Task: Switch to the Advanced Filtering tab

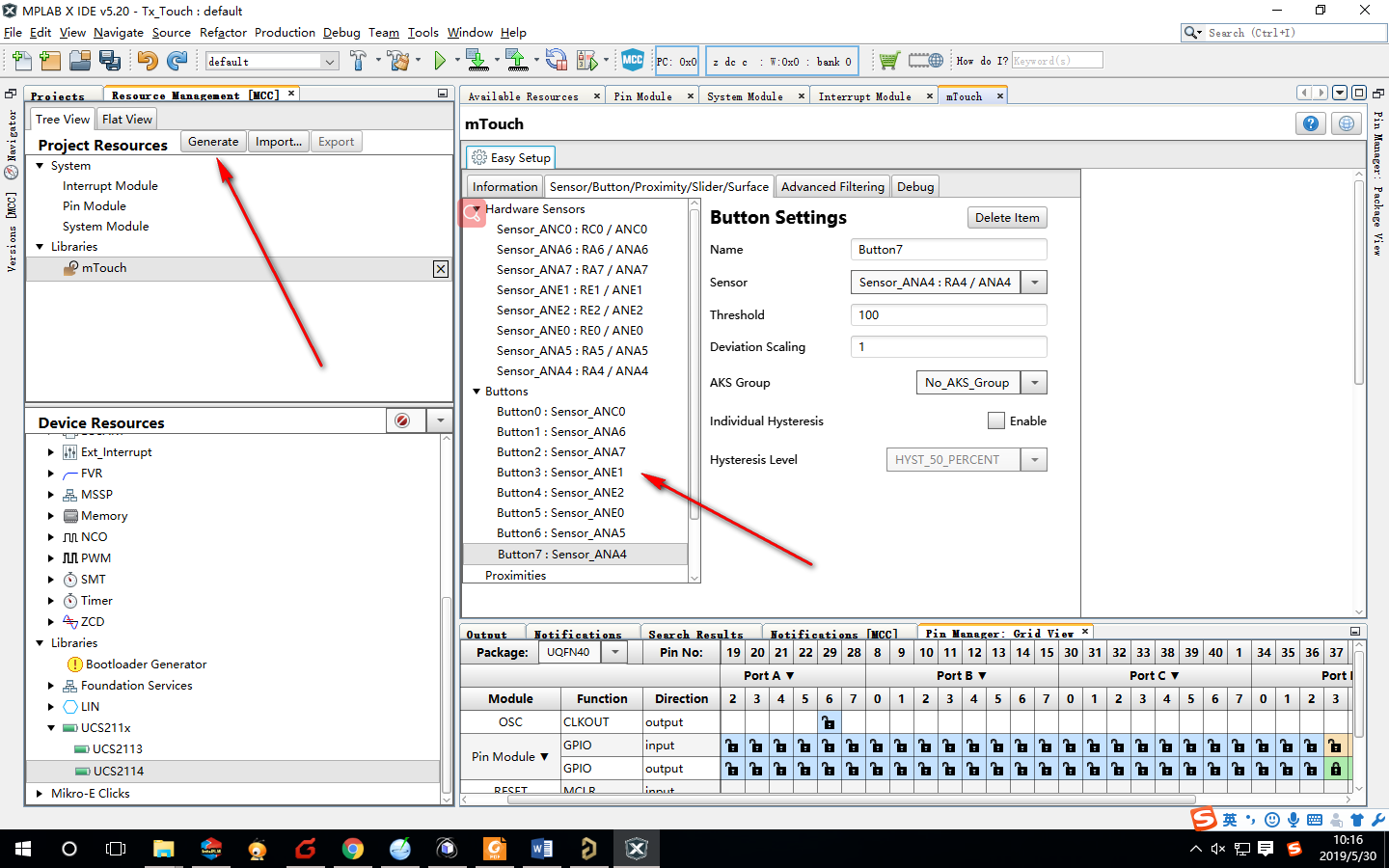Action: [x=832, y=187]
